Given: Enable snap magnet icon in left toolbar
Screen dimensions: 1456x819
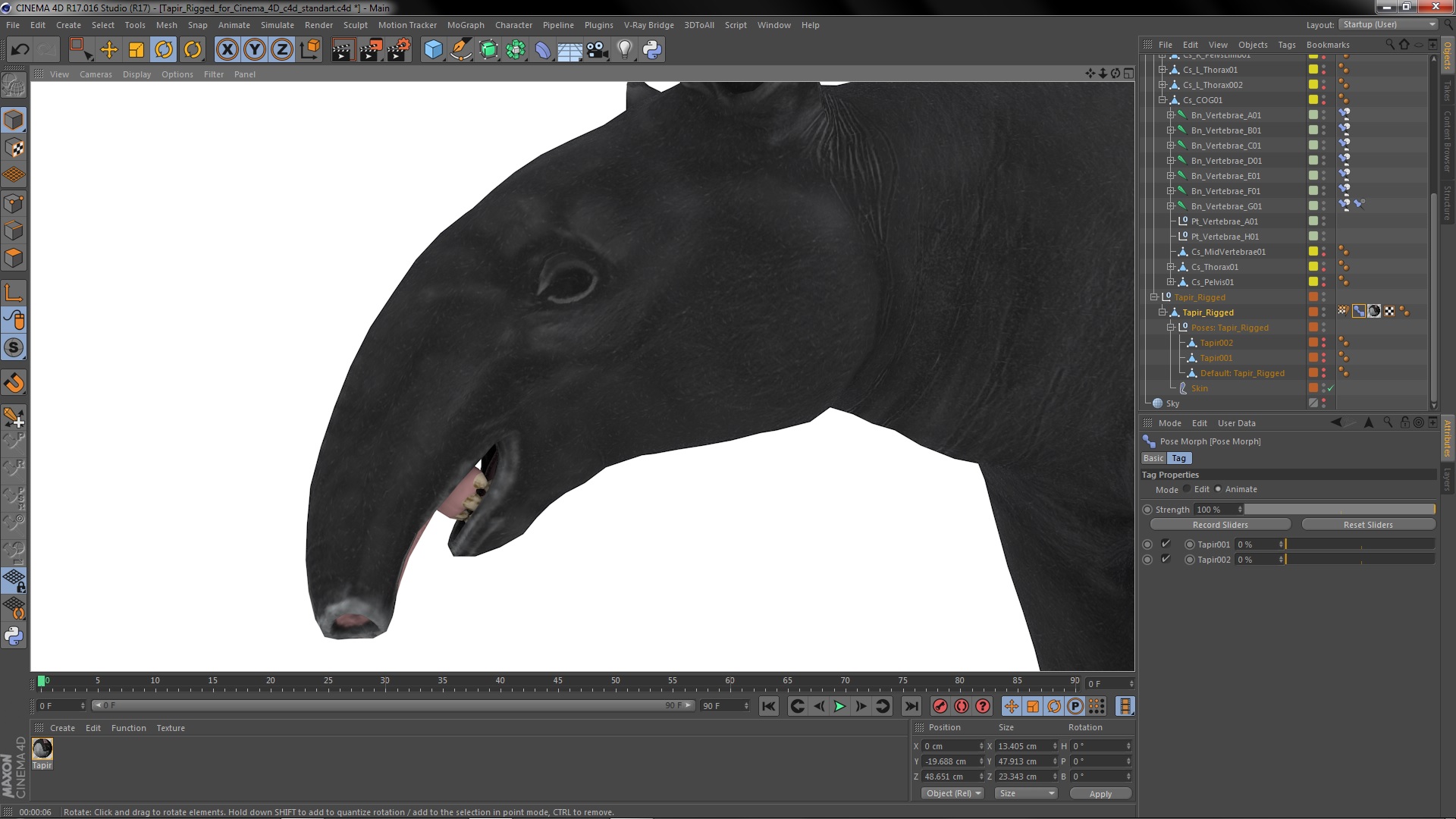Looking at the screenshot, I should [14, 383].
